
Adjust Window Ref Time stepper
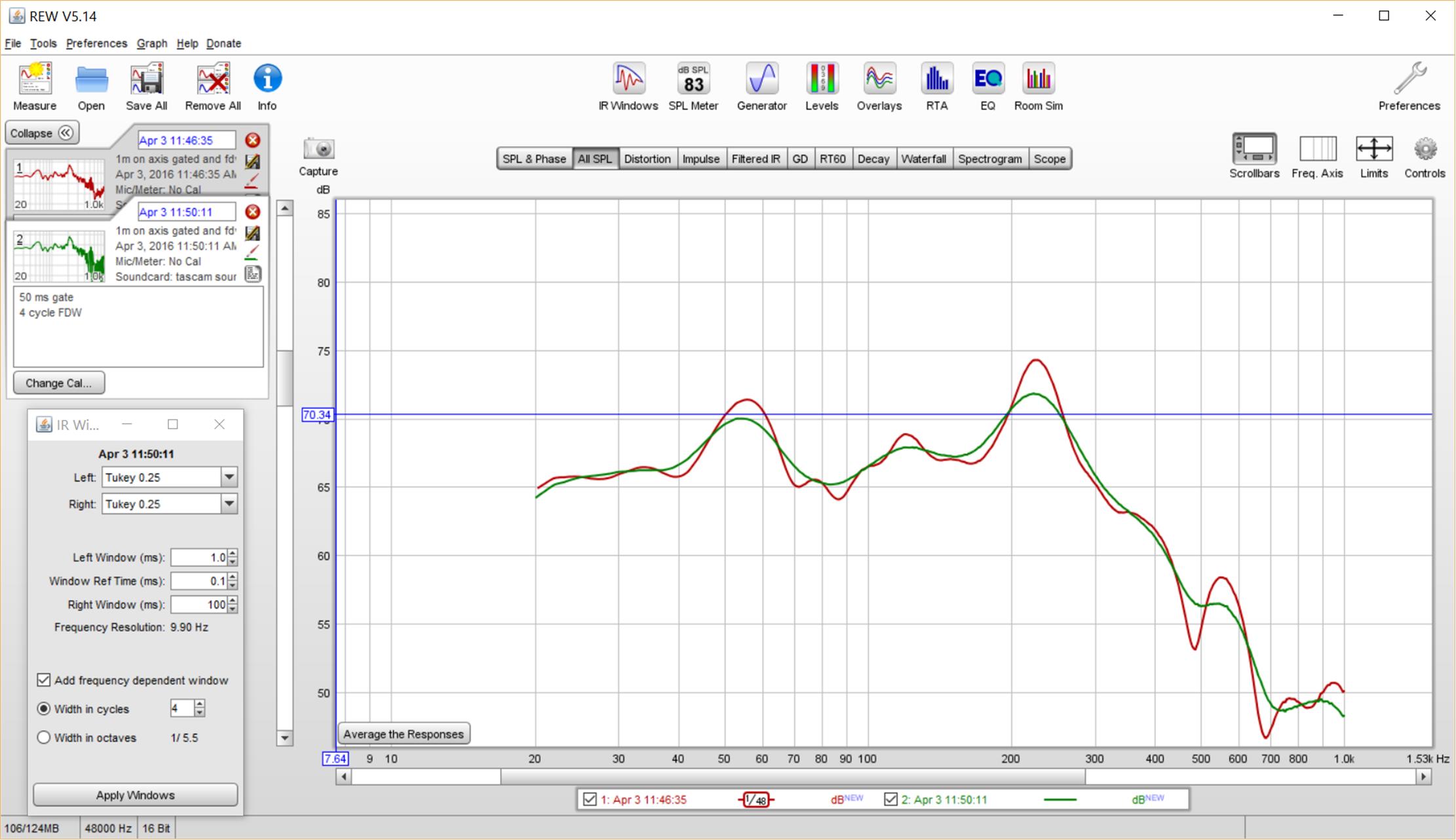click(233, 581)
